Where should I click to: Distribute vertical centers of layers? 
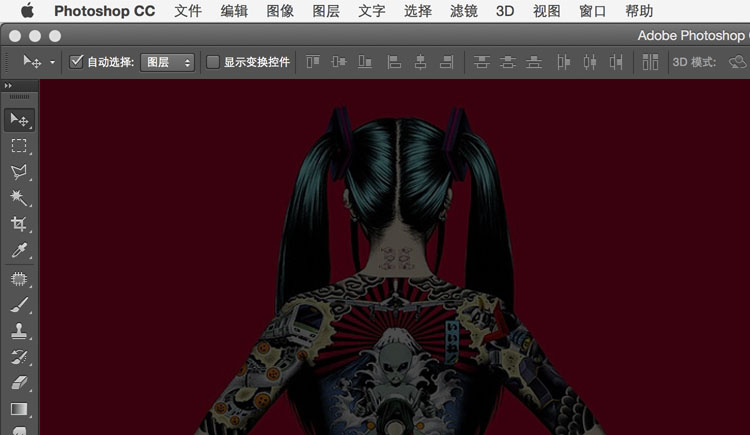tap(508, 62)
